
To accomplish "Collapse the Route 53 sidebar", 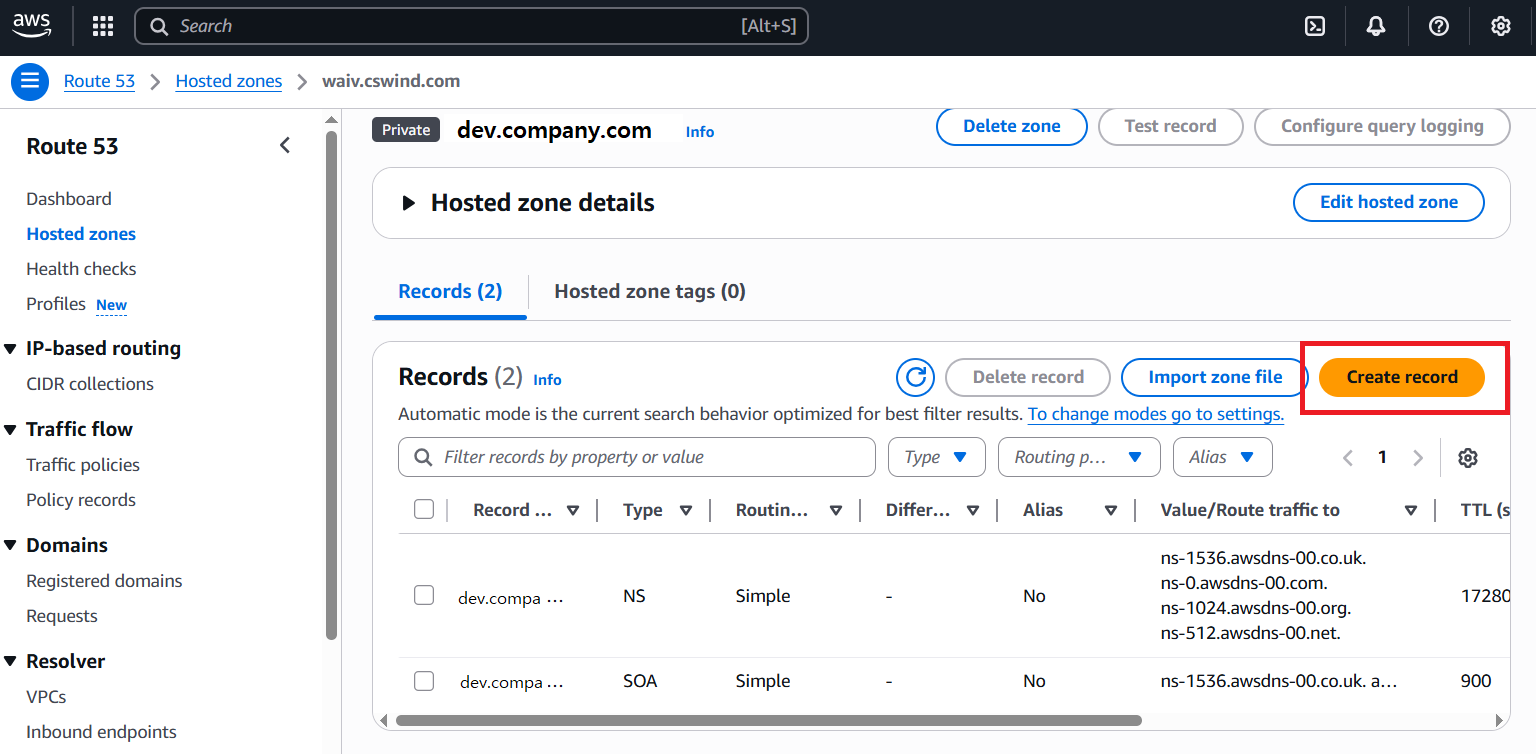I will tap(285, 146).
